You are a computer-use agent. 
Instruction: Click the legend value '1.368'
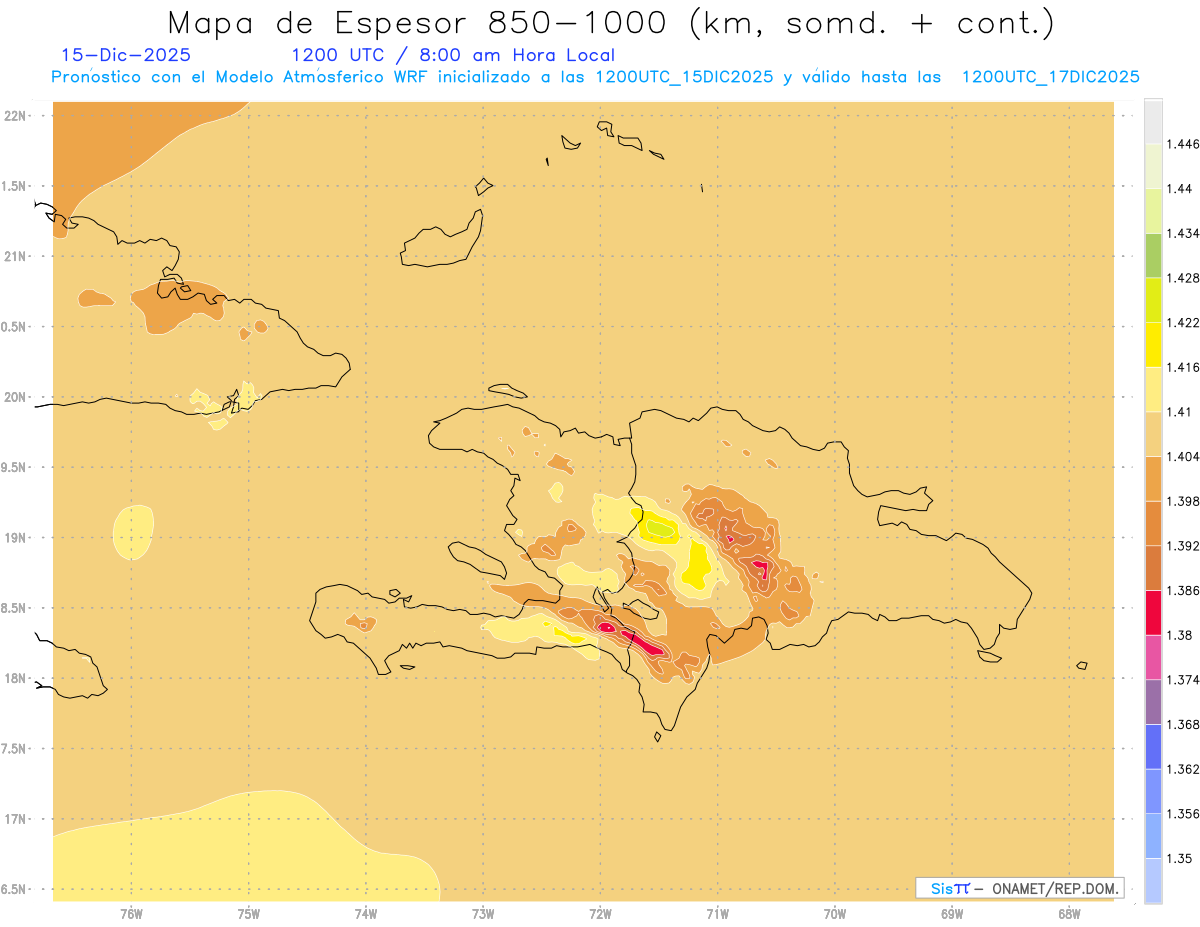click(1182, 724)
